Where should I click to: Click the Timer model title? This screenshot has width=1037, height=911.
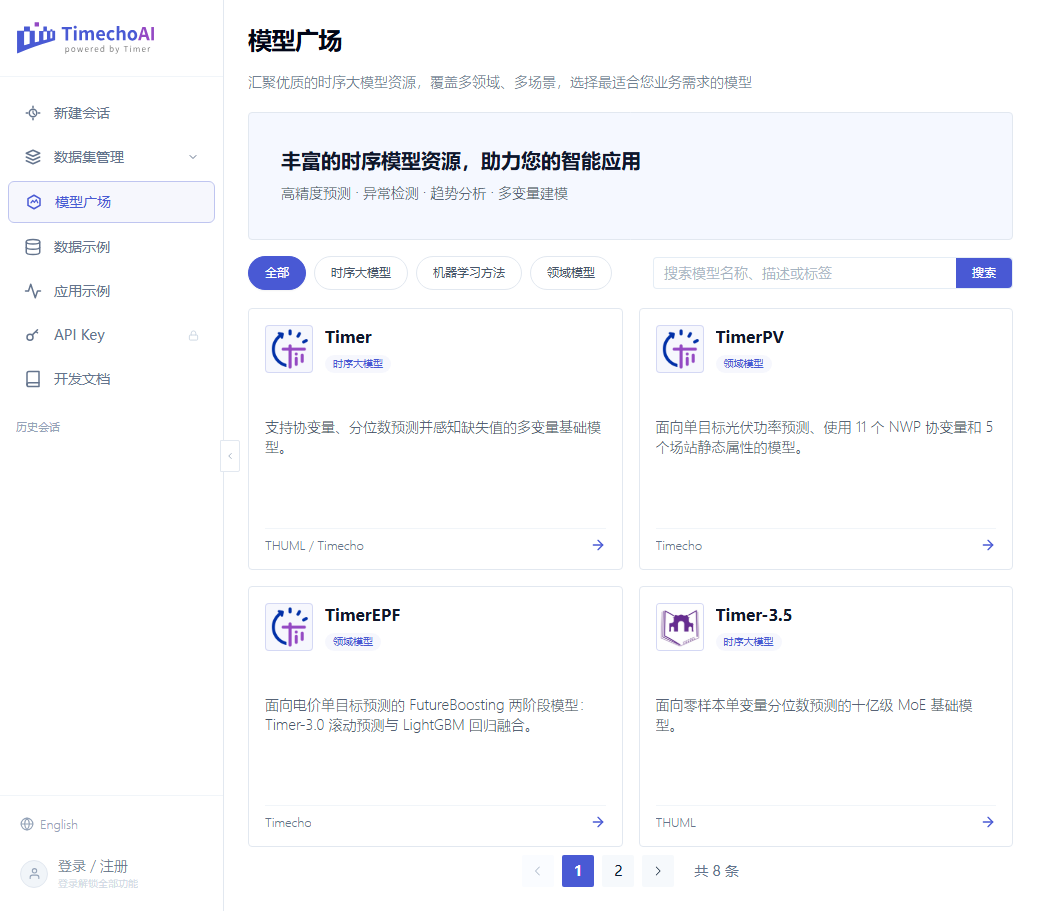tap(349, 337)
